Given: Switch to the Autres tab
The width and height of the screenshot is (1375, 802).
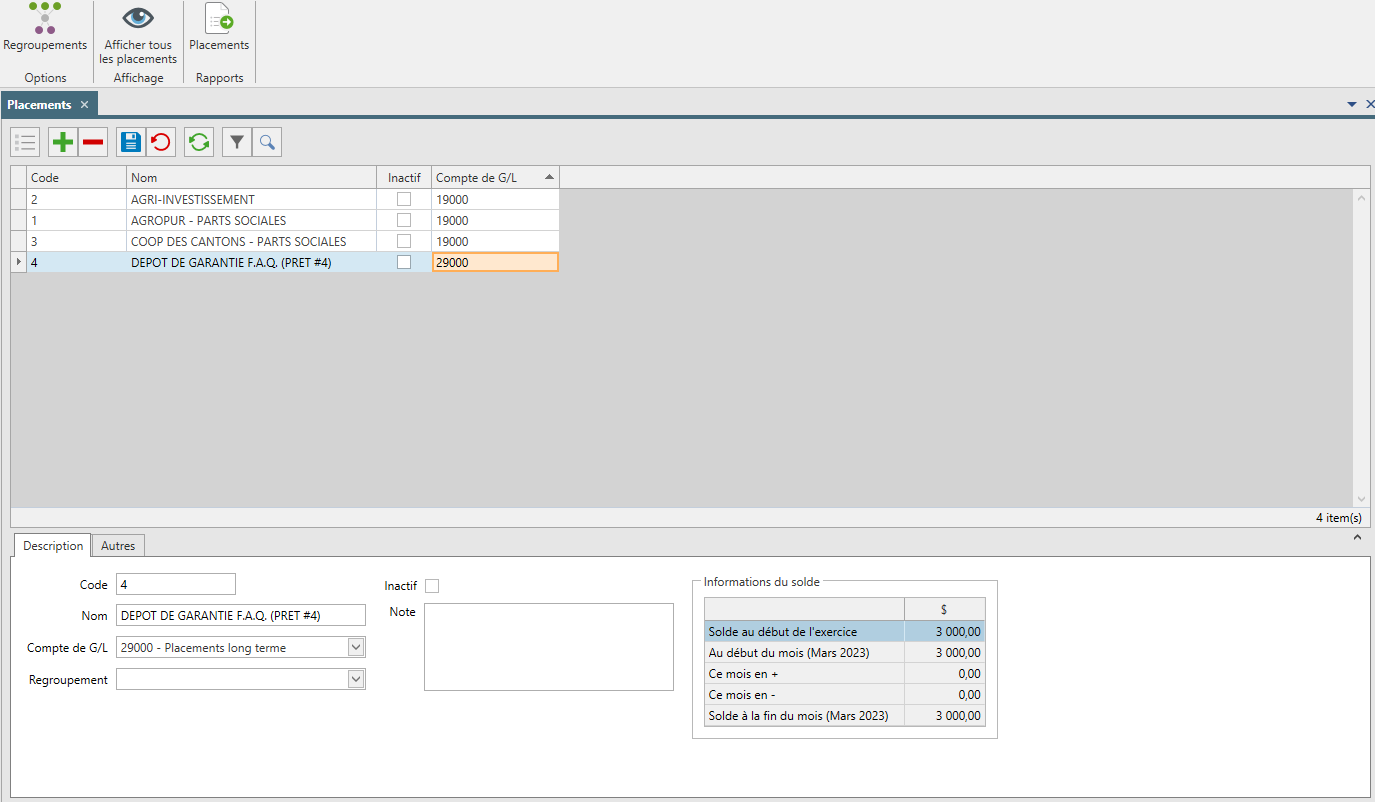Looking at the screenshot, I should pos(118,546).
